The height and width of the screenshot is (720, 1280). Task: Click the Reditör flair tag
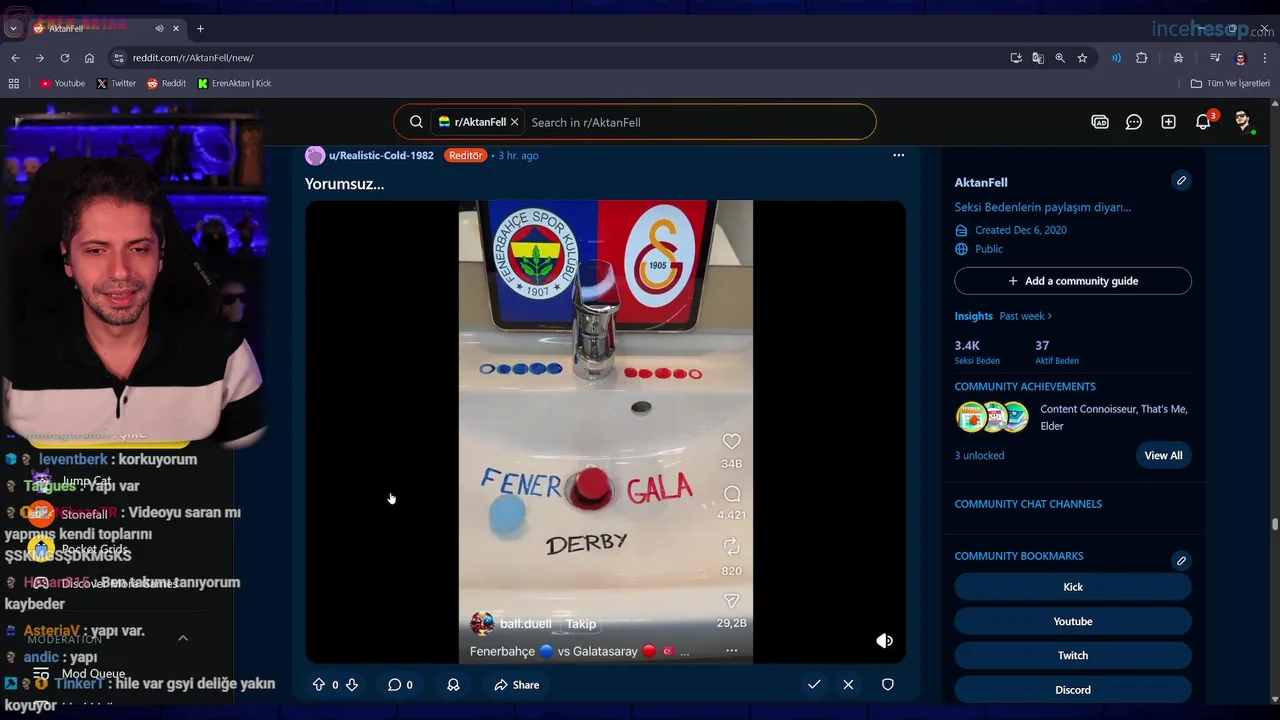[x=465, y=155]
